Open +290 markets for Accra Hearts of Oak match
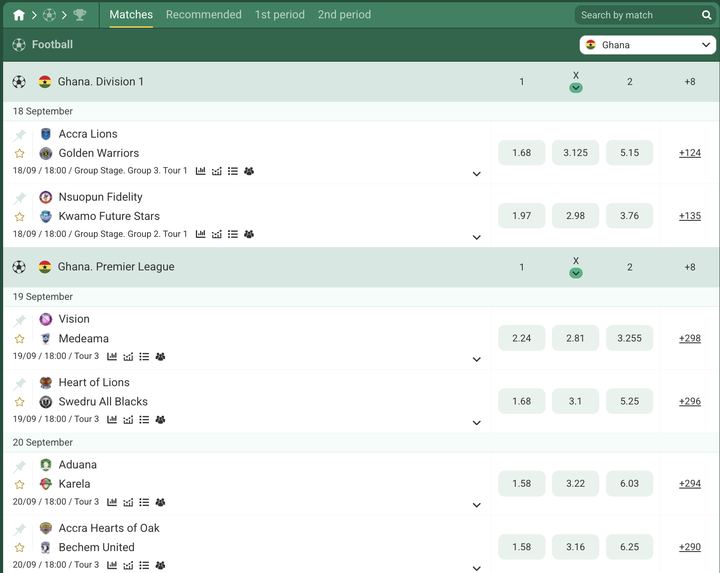Screen dimensions: 720x573 point(690,547)
